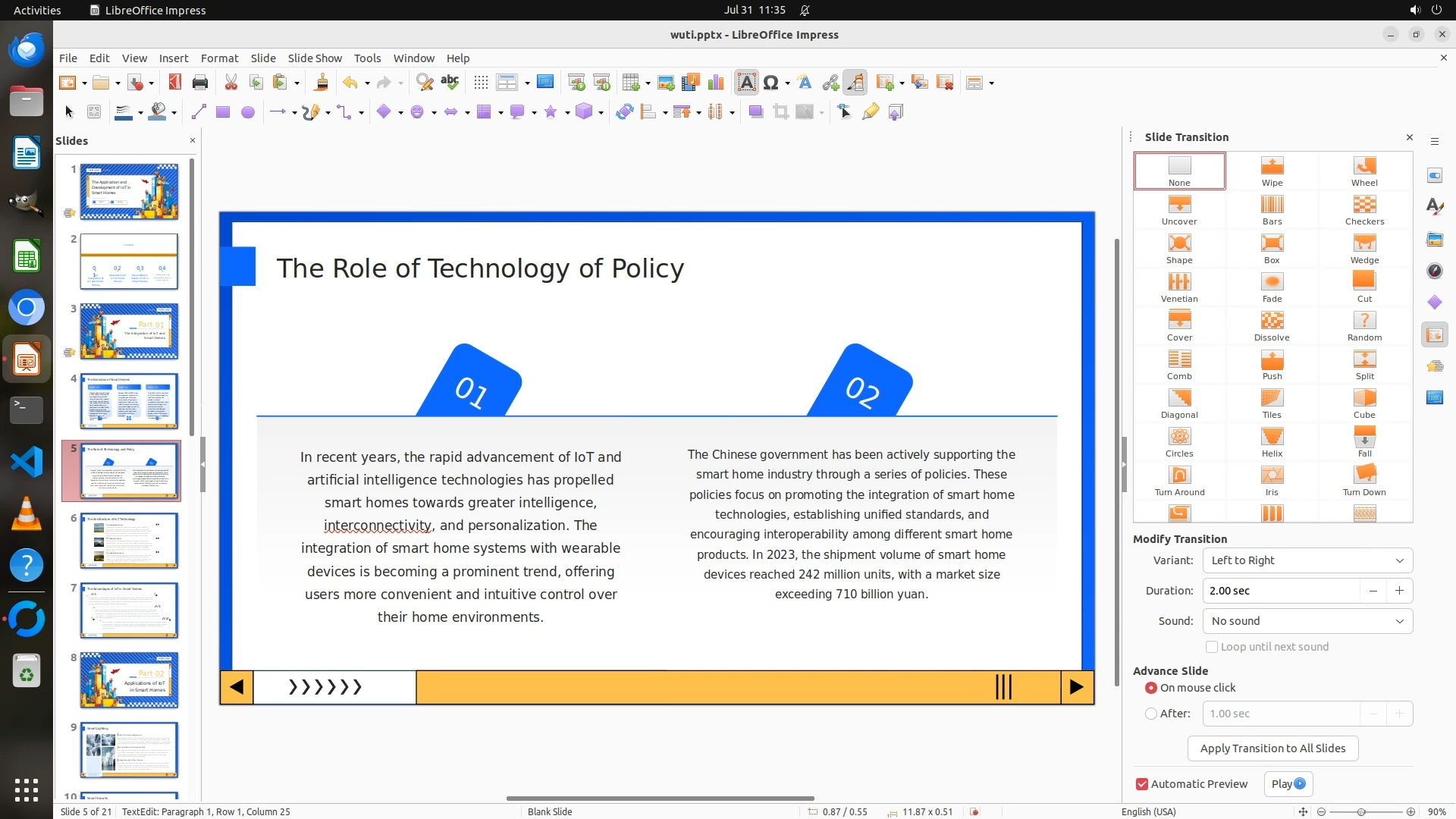Click the Insert Chart toolbar icon
Screen dimensions: 1456x819
(715, 83)
